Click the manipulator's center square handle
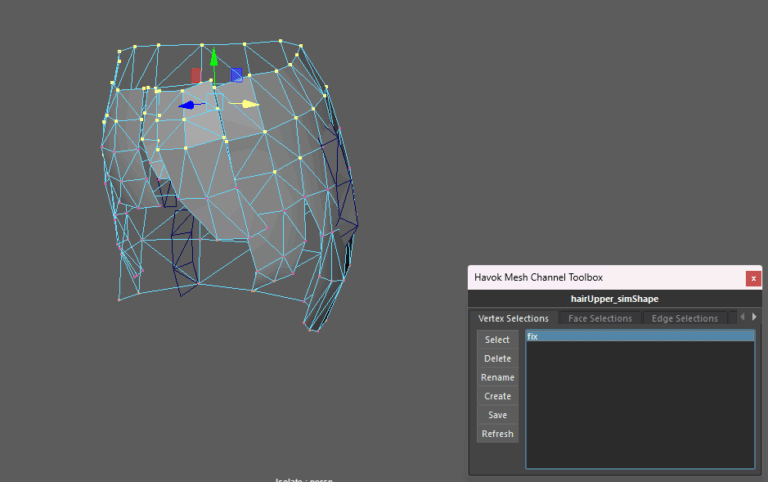 [x=213, y=102]
